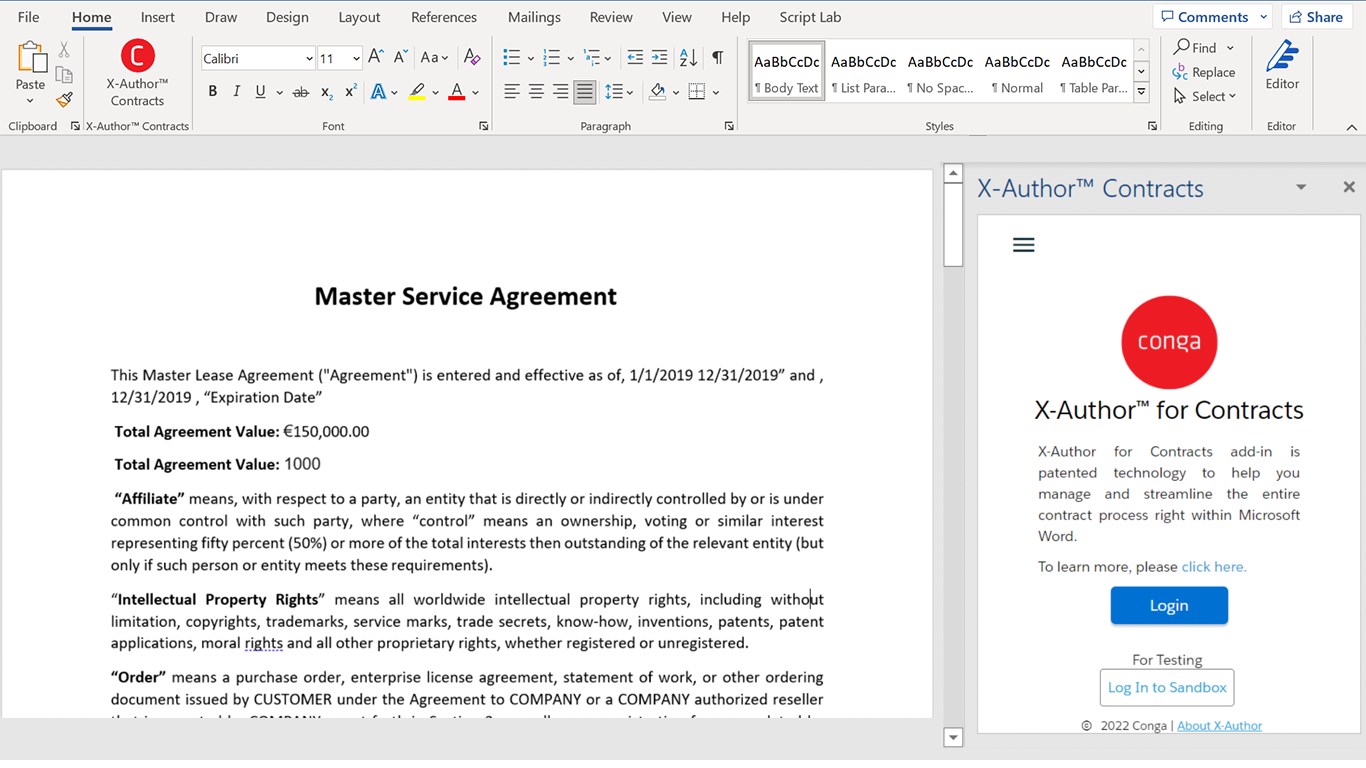Sort the selected text
Screen dimensions: 1366x768
point(688,58)
